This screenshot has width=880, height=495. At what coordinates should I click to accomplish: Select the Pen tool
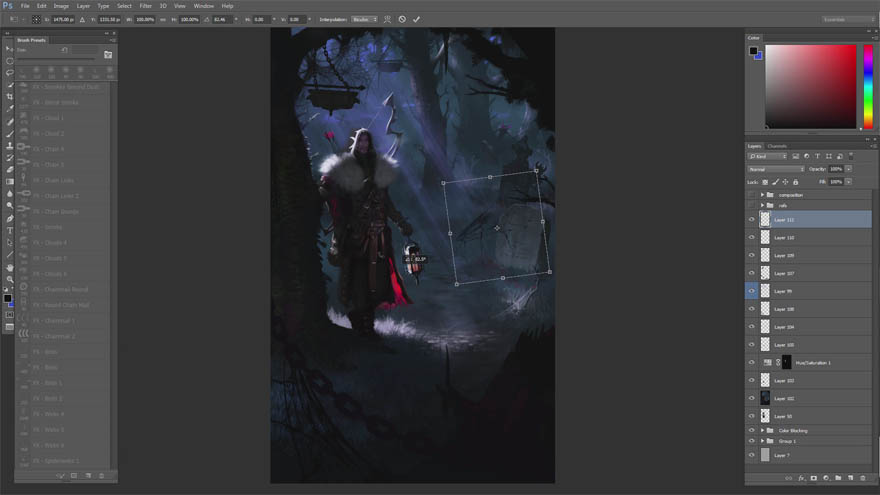click(10, 218)
